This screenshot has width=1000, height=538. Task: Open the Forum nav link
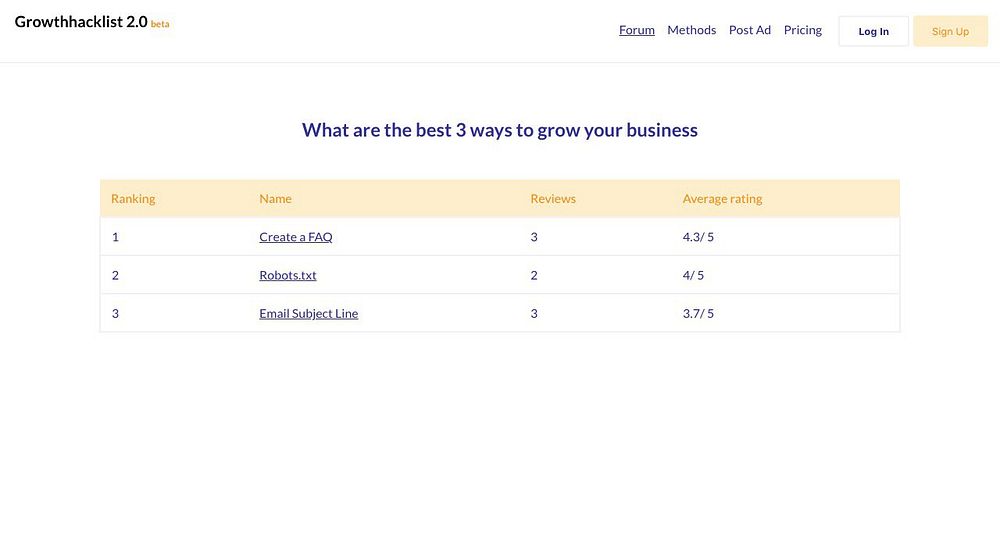click(x=636, y=30)
